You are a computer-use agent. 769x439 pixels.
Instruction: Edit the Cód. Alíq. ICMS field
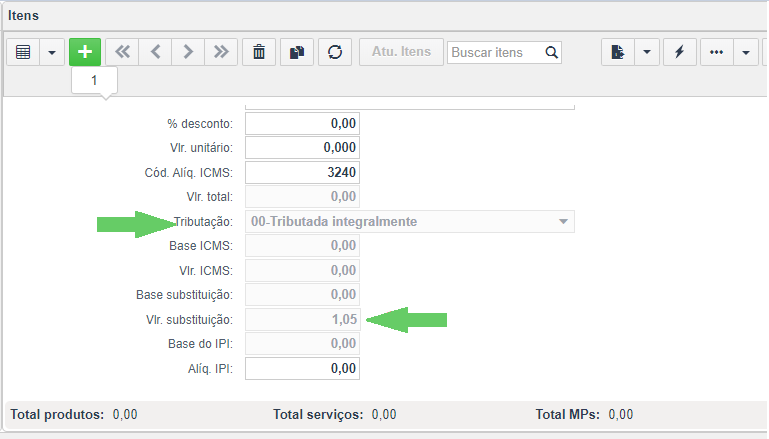pyautogui.click(x=303, y=172)
